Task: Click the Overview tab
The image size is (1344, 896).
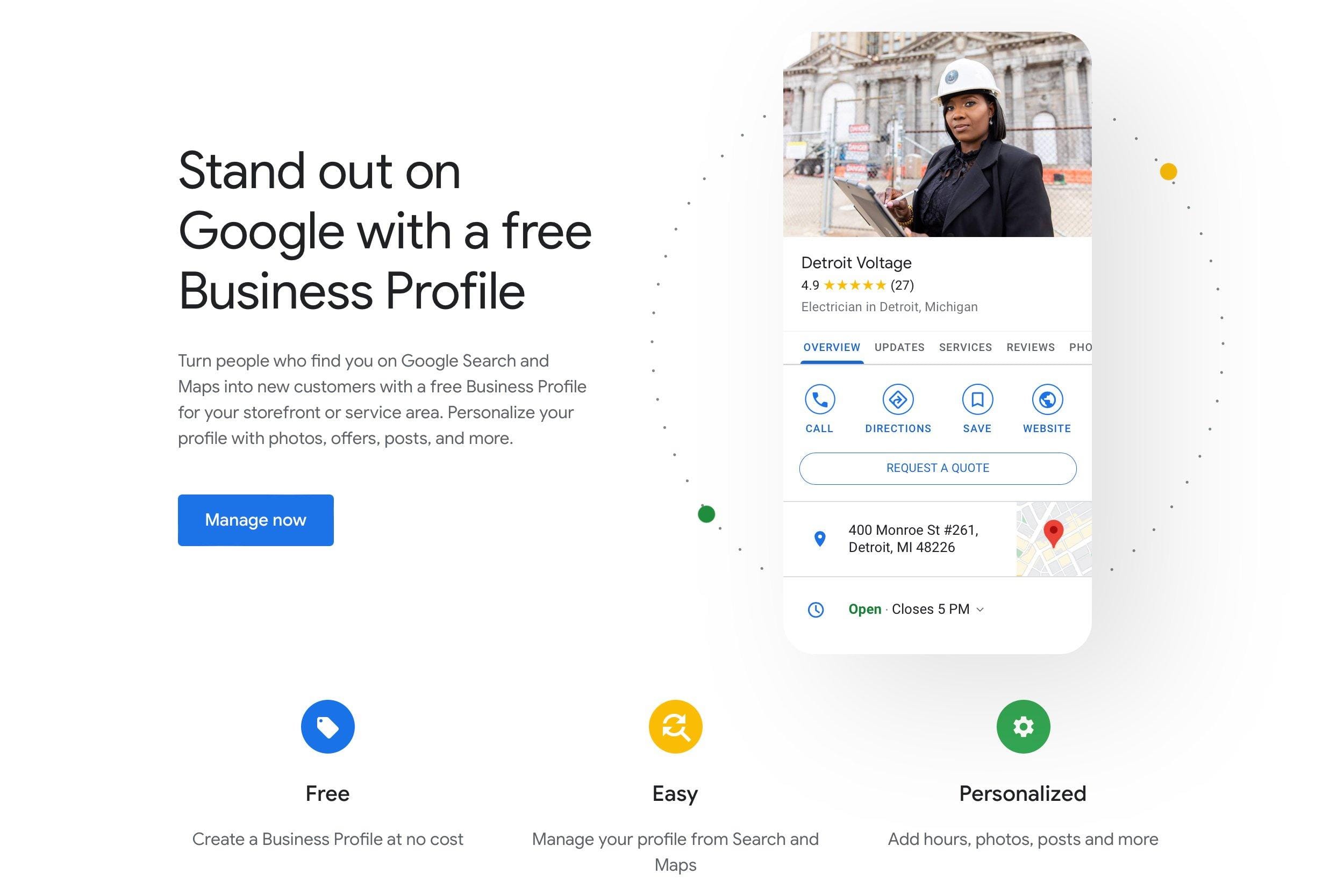Action: pyautogui.click(x=831, y=347)
